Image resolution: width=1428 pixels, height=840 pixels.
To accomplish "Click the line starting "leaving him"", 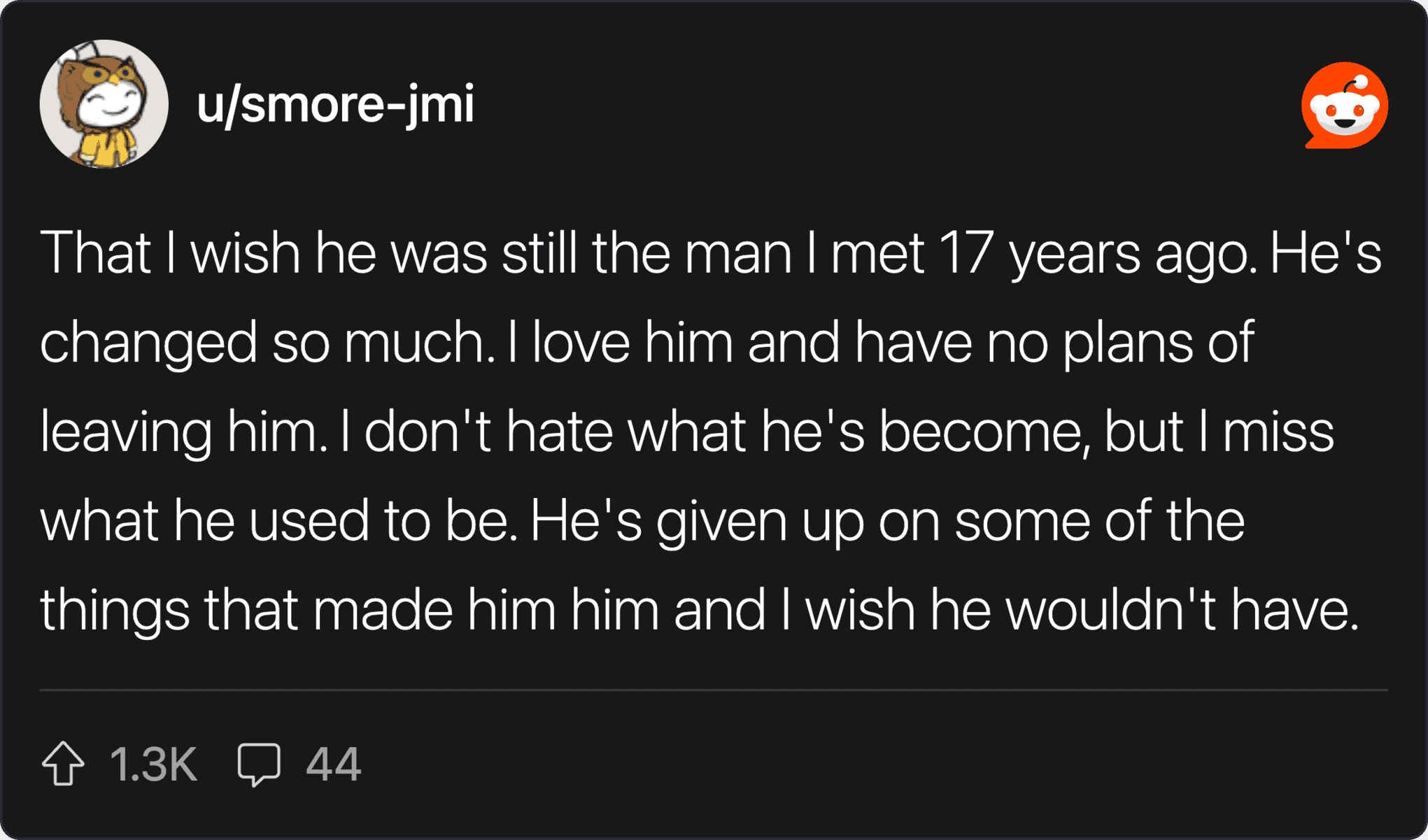I will click(686, 432).
